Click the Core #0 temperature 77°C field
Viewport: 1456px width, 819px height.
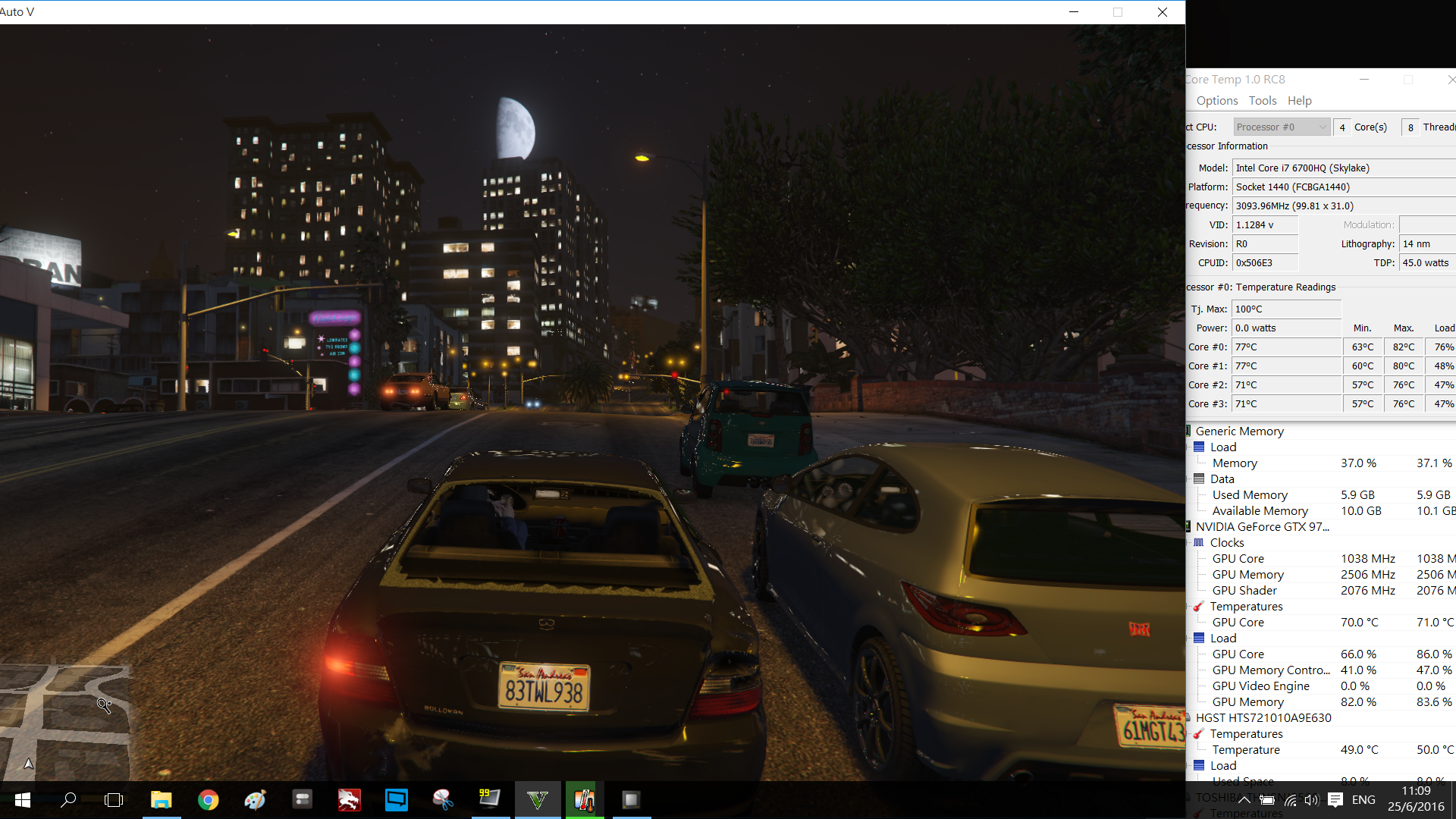coord(1286,347)
